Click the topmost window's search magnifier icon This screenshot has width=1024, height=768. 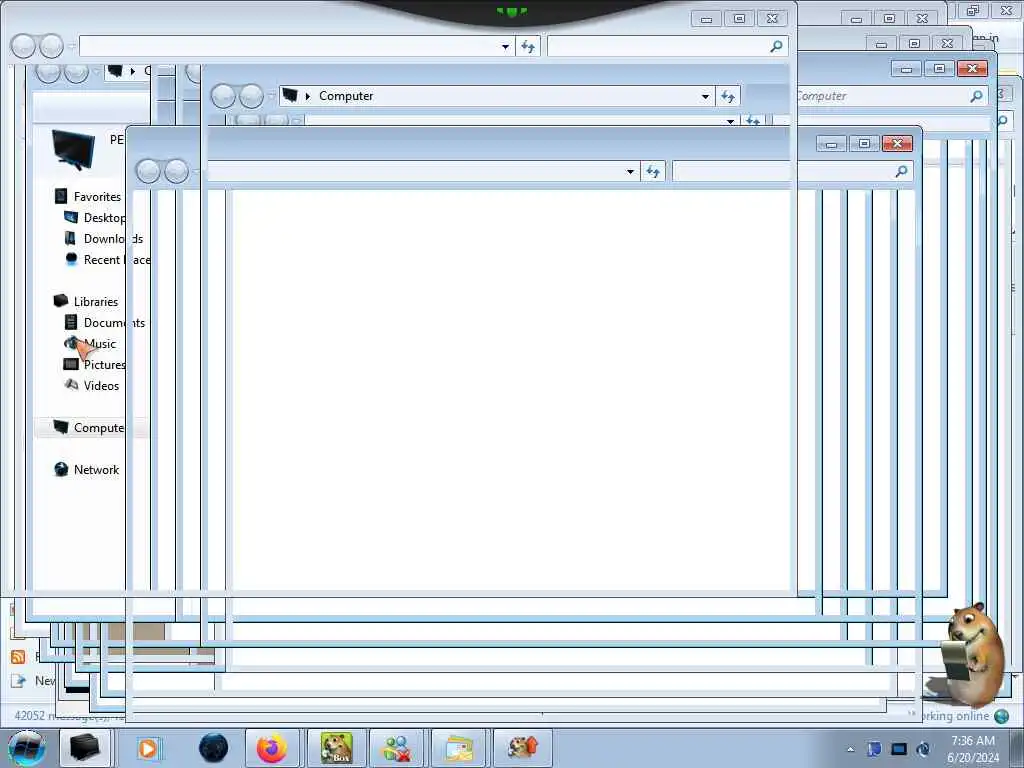(x=776, y=46)
